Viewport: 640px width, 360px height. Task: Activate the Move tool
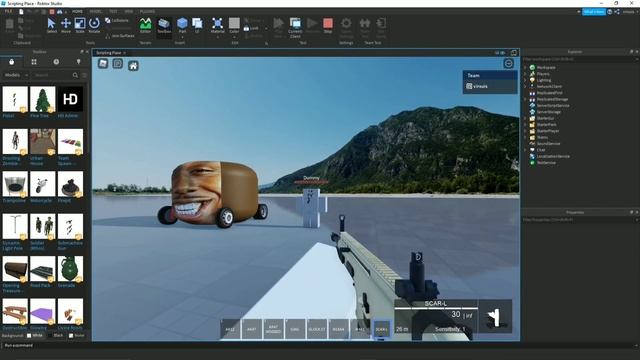pyautogui.click(x=66, y=25)
